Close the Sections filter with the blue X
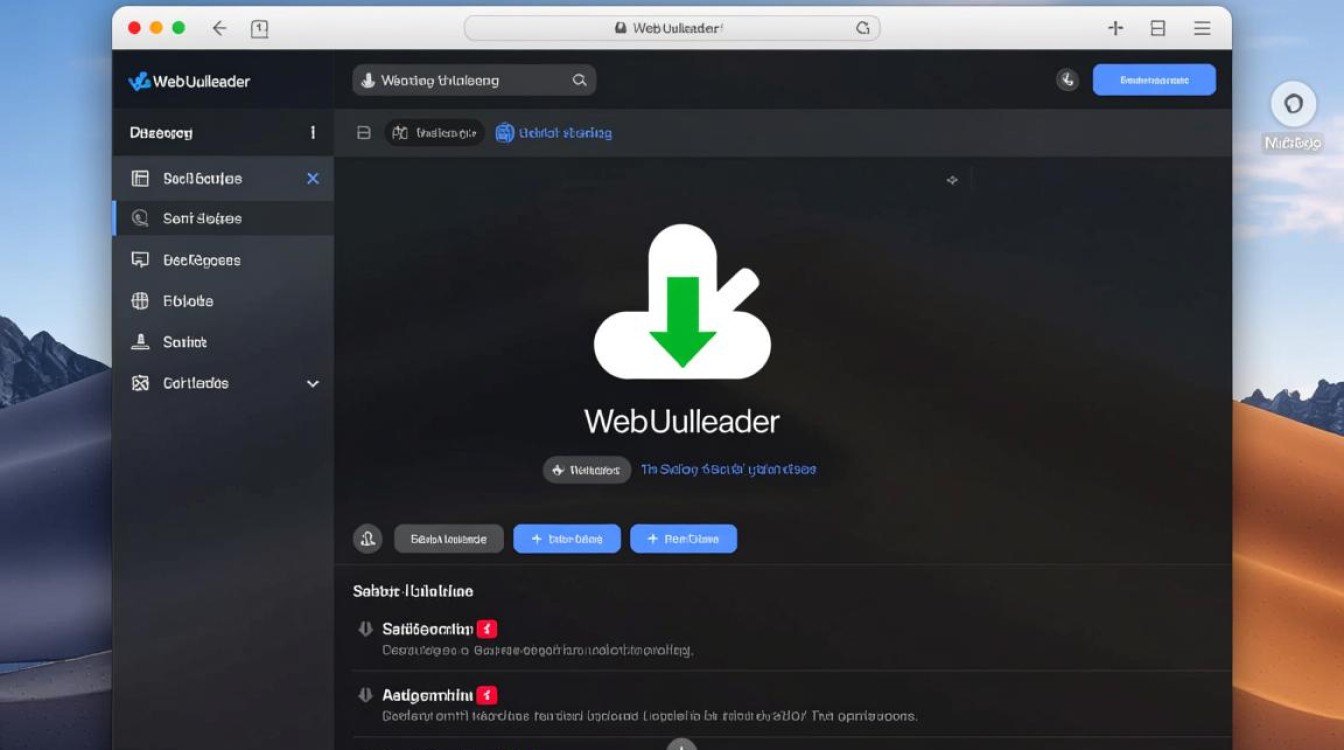Viewport: 1344px width, 750px height. tap(311, 178)
